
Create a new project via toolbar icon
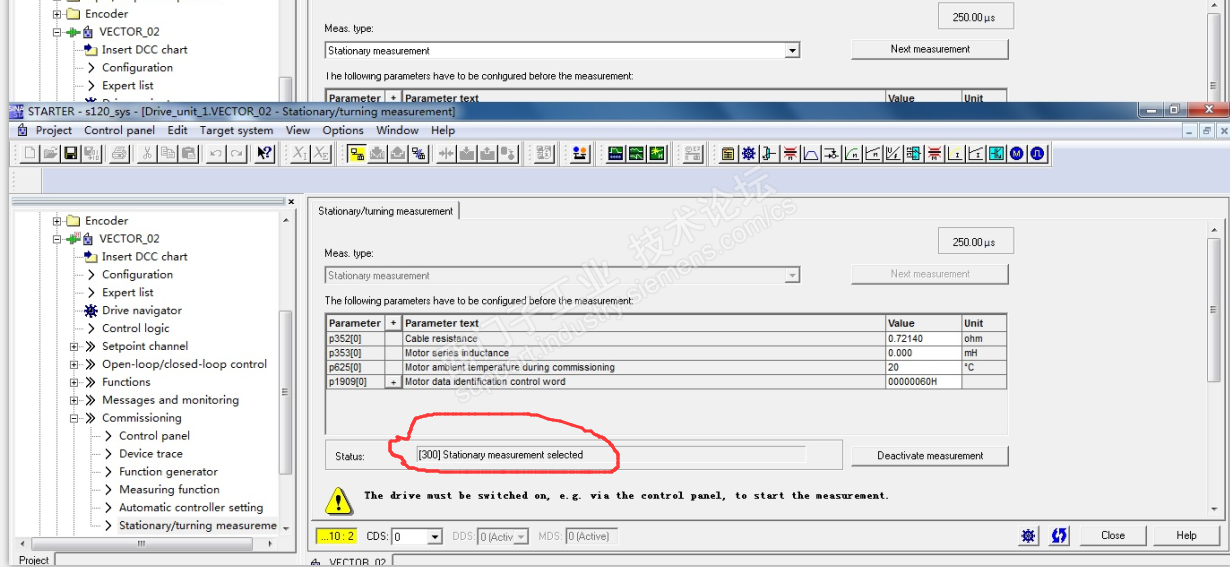[x=30, y=153]
